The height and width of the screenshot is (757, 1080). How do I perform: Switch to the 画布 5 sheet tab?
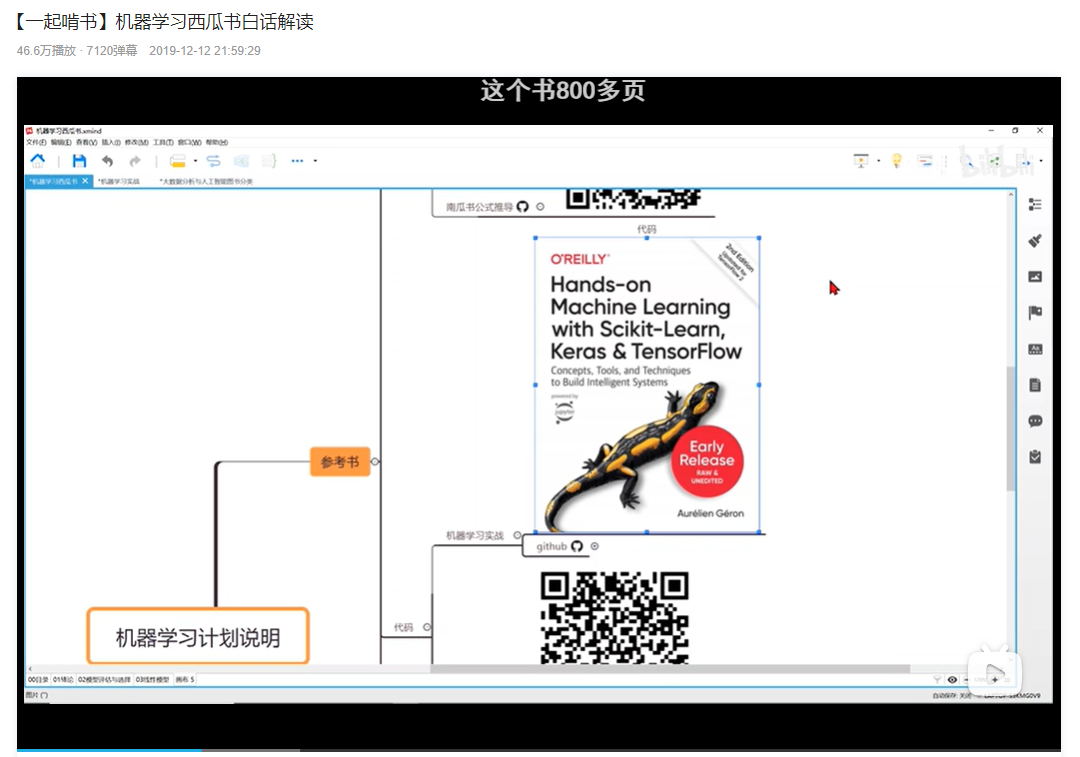point(185,679)
